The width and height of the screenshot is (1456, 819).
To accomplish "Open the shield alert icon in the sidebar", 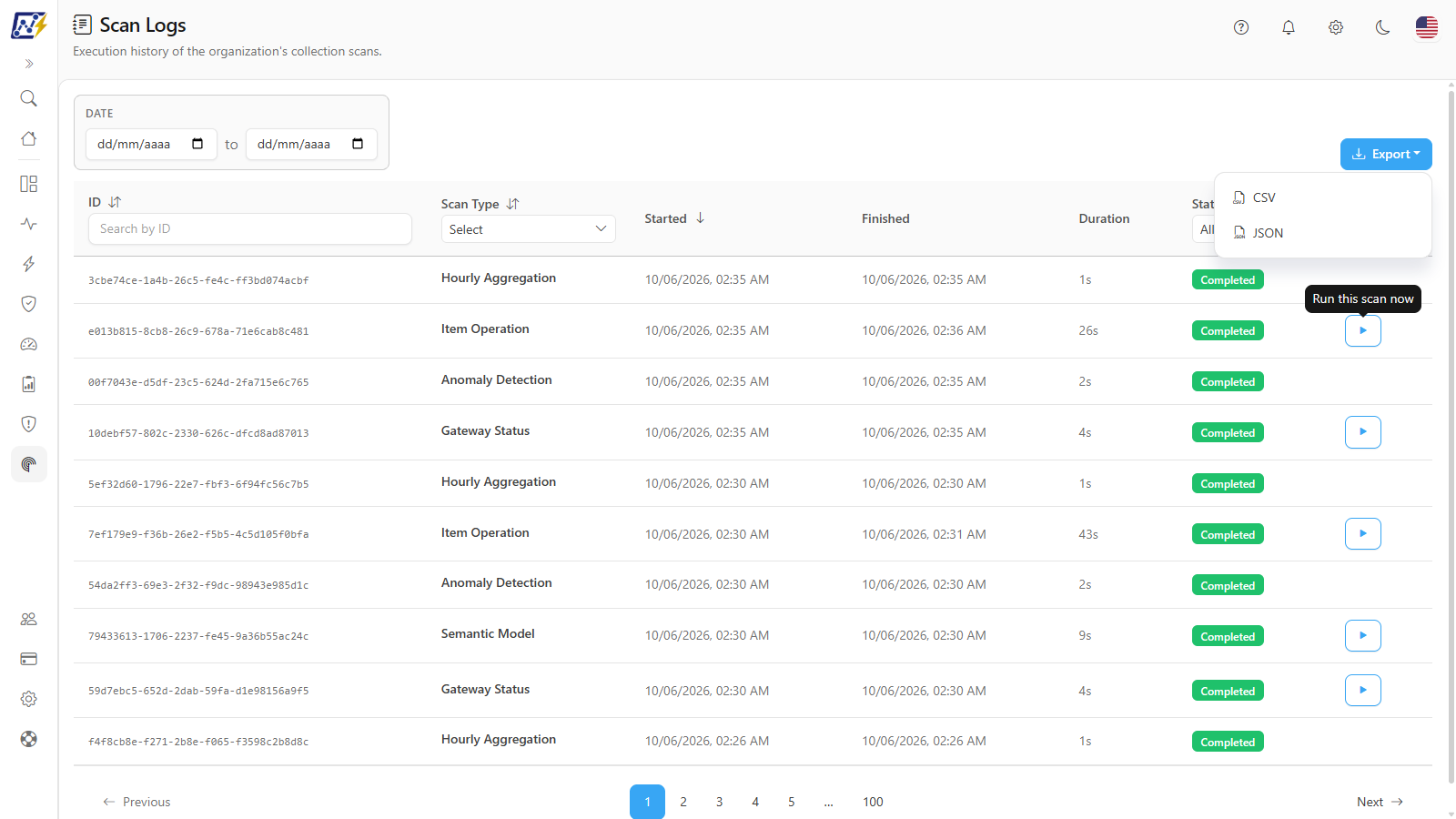I will pyautogui.click(x=29, y=424).
